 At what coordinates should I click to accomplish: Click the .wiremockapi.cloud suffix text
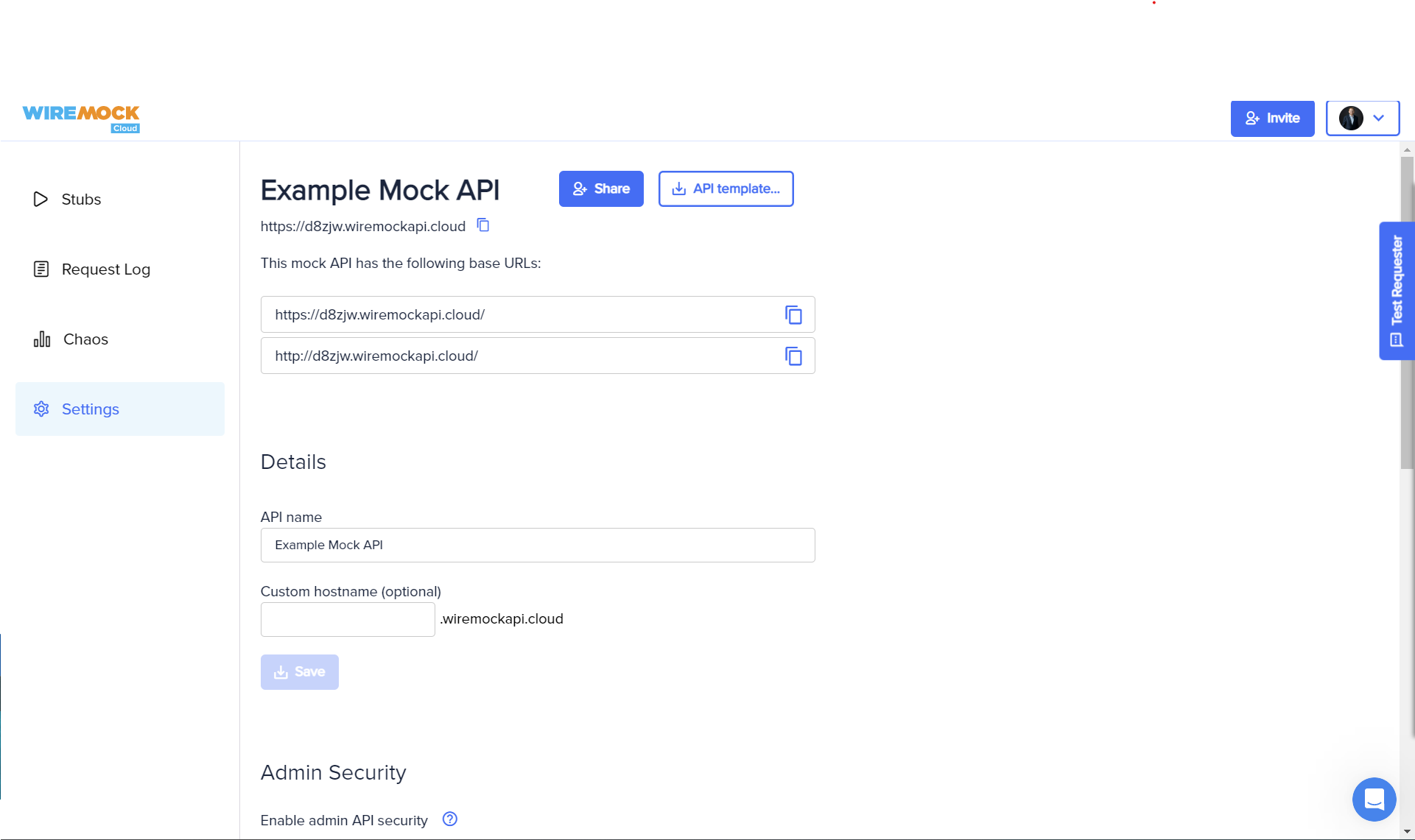coord(502,619)
